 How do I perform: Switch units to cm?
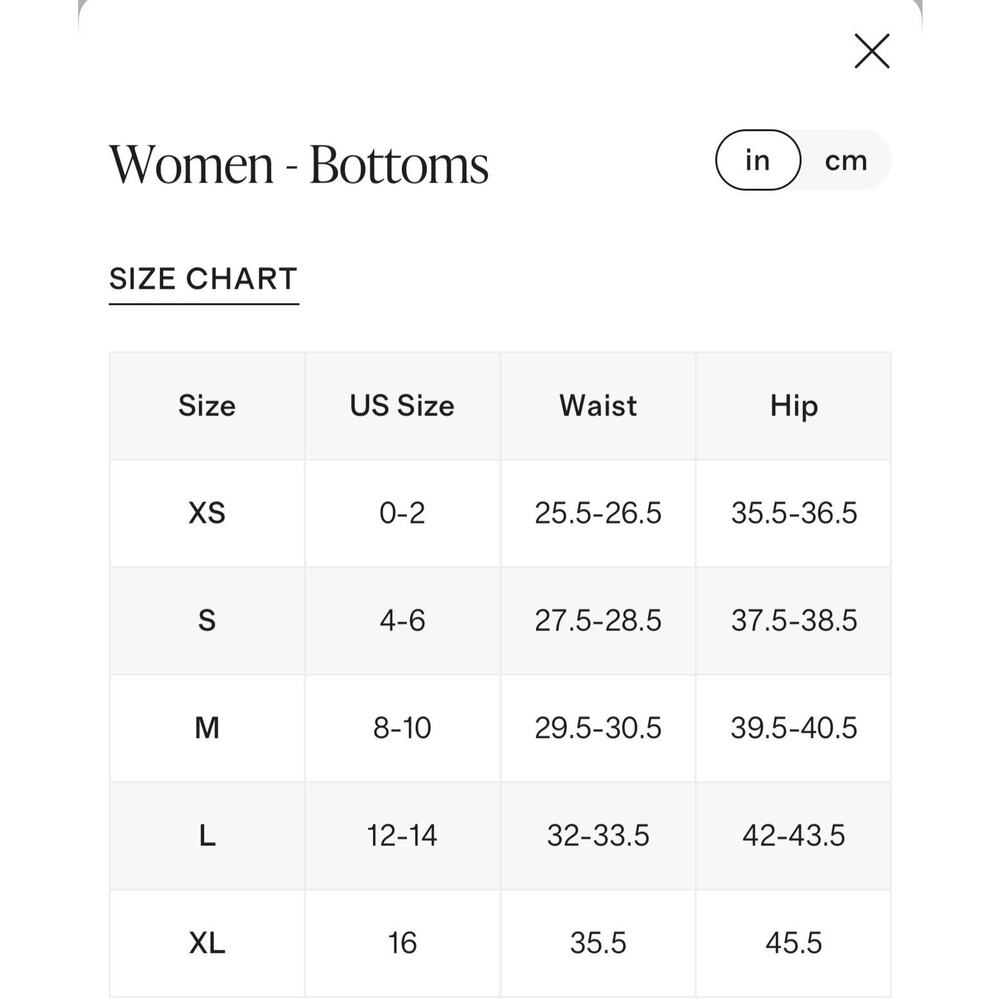click(846, 160)
